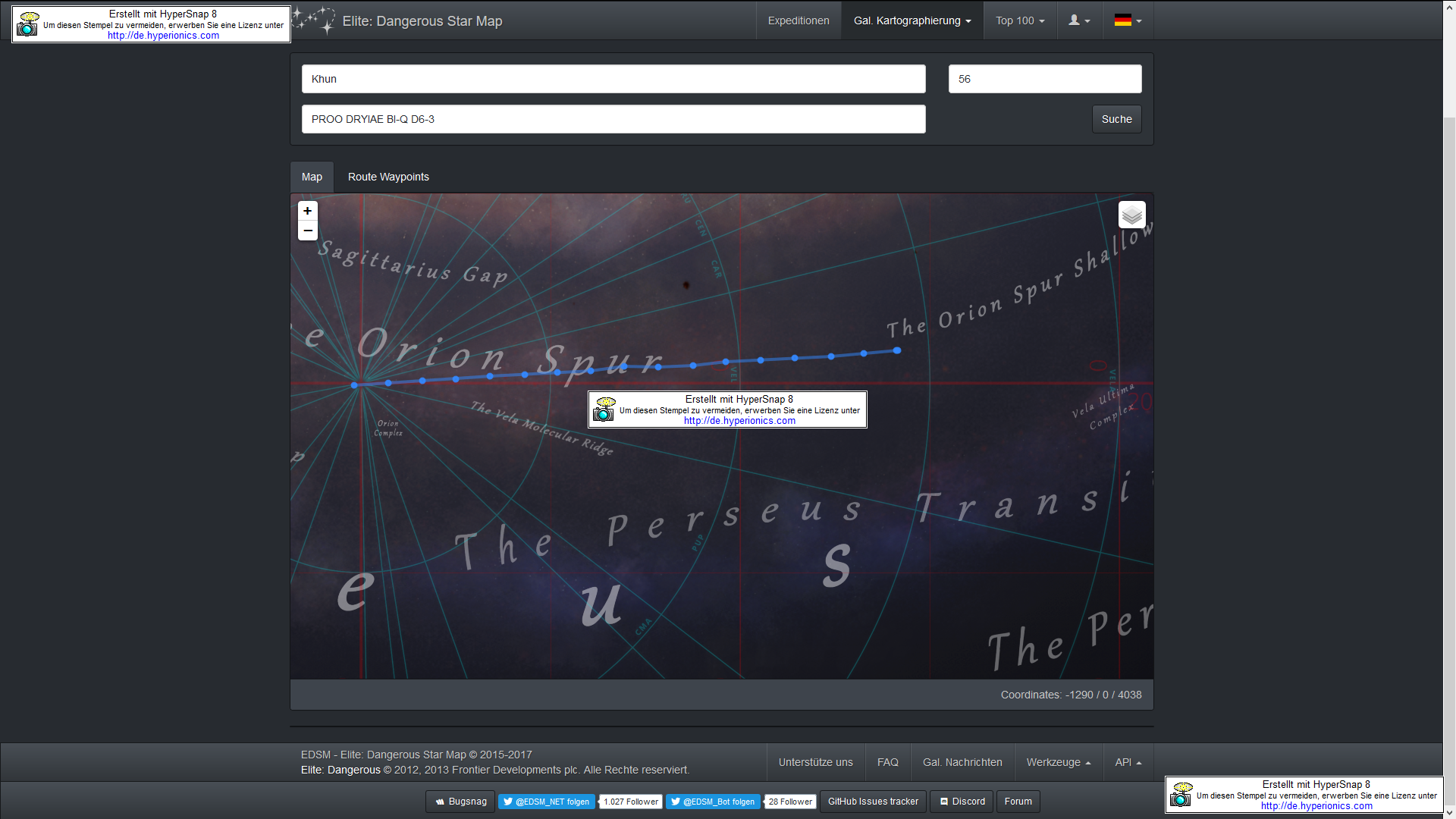
Task: Open the German flag language selector
Action: (1128, 20)
